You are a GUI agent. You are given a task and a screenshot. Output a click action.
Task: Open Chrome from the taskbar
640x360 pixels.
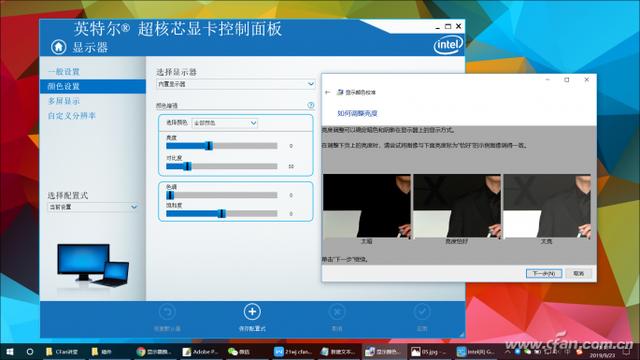[x=154, y=351]
